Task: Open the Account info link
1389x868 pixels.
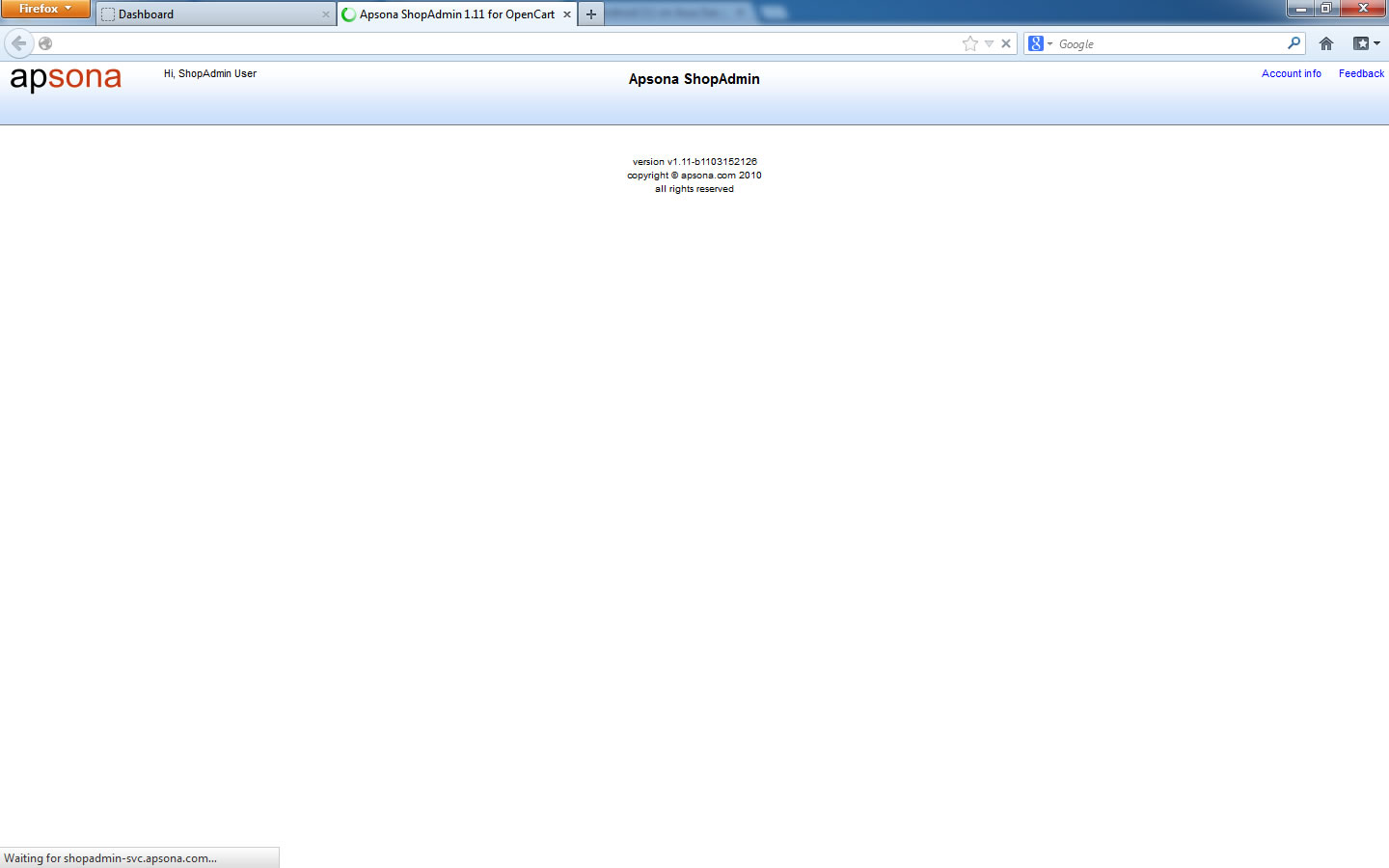Action: coord(1292,73)
